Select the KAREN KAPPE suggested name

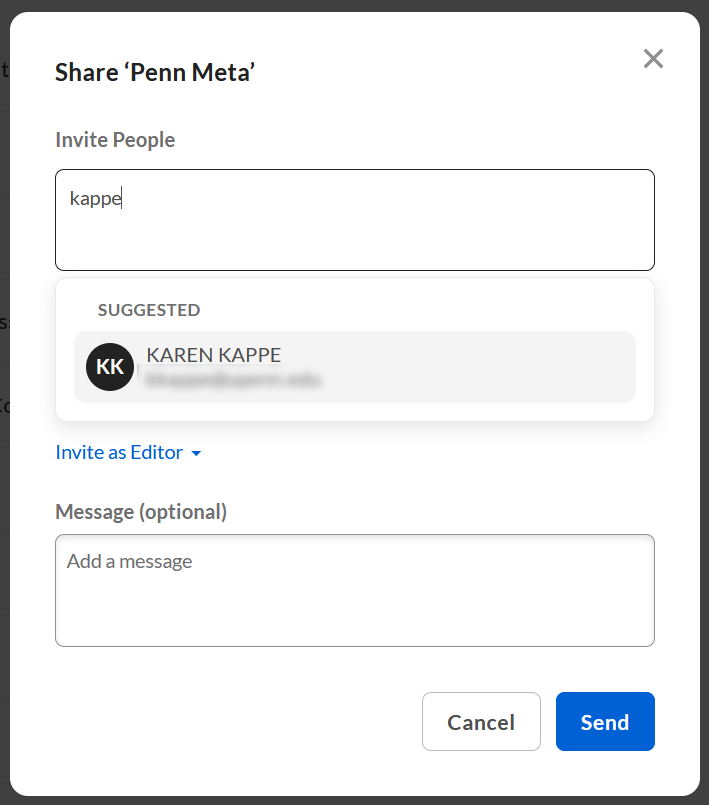213,355
